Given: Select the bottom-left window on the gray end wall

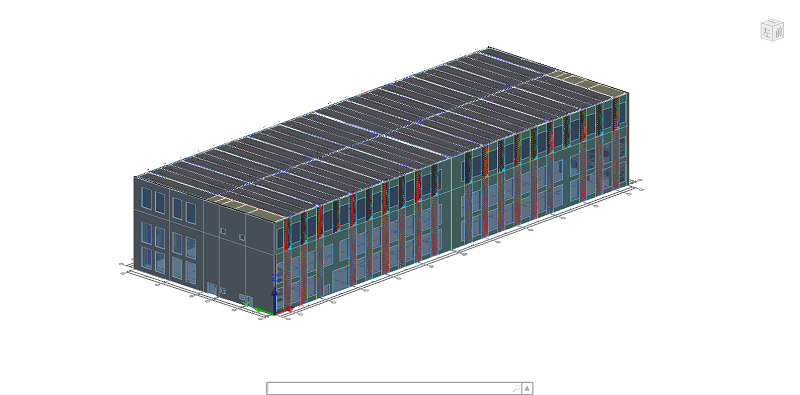Looking at the screenshot, I should tap(146, 258).
